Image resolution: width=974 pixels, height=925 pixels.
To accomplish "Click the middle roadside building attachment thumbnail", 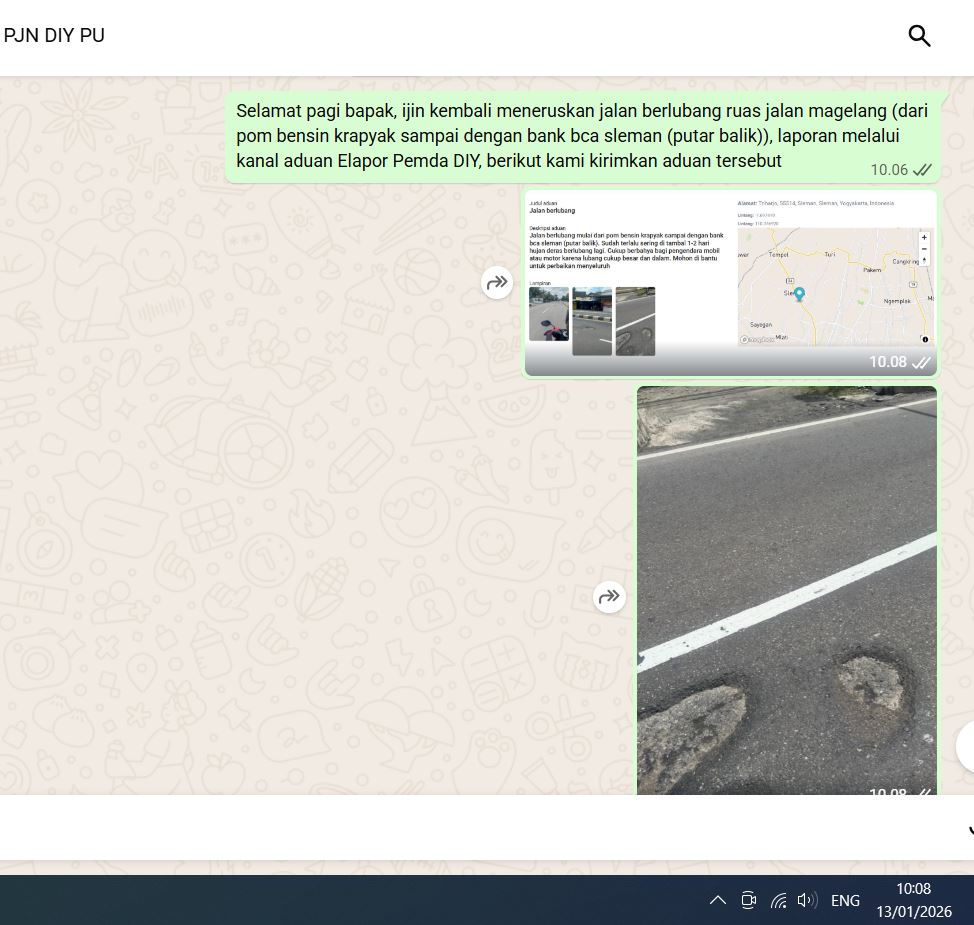I will click(592, 321).
